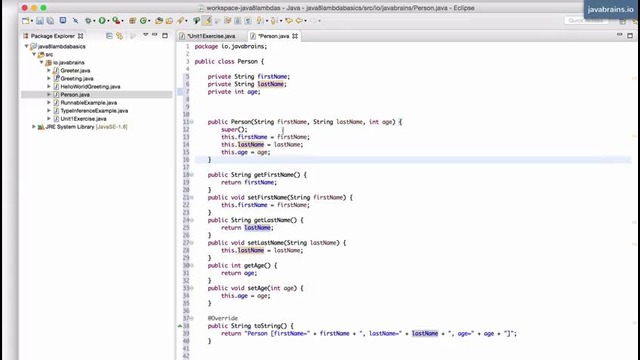Click the Search flashlight toolbar icon
Viewport: 640px width, 360px height.
pos(180,20)
